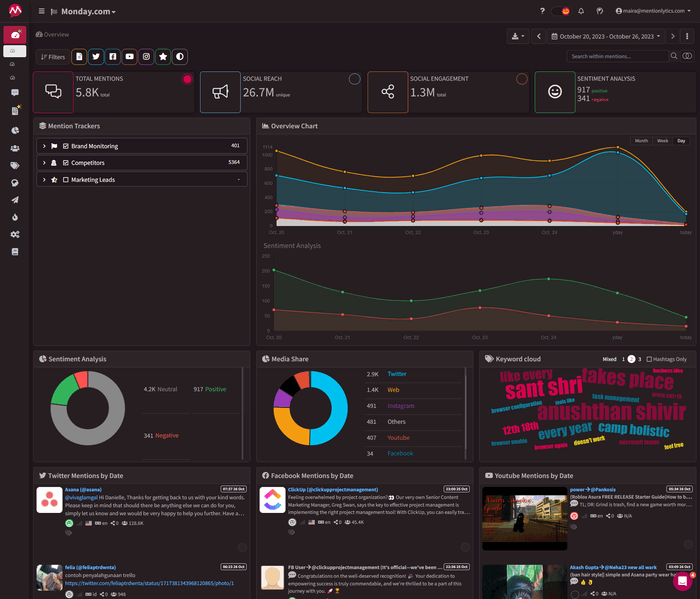The width and height of the screenshot is (700, 599).
Task: Open the flame trending sidebar icon
Action: click(15, 217)
